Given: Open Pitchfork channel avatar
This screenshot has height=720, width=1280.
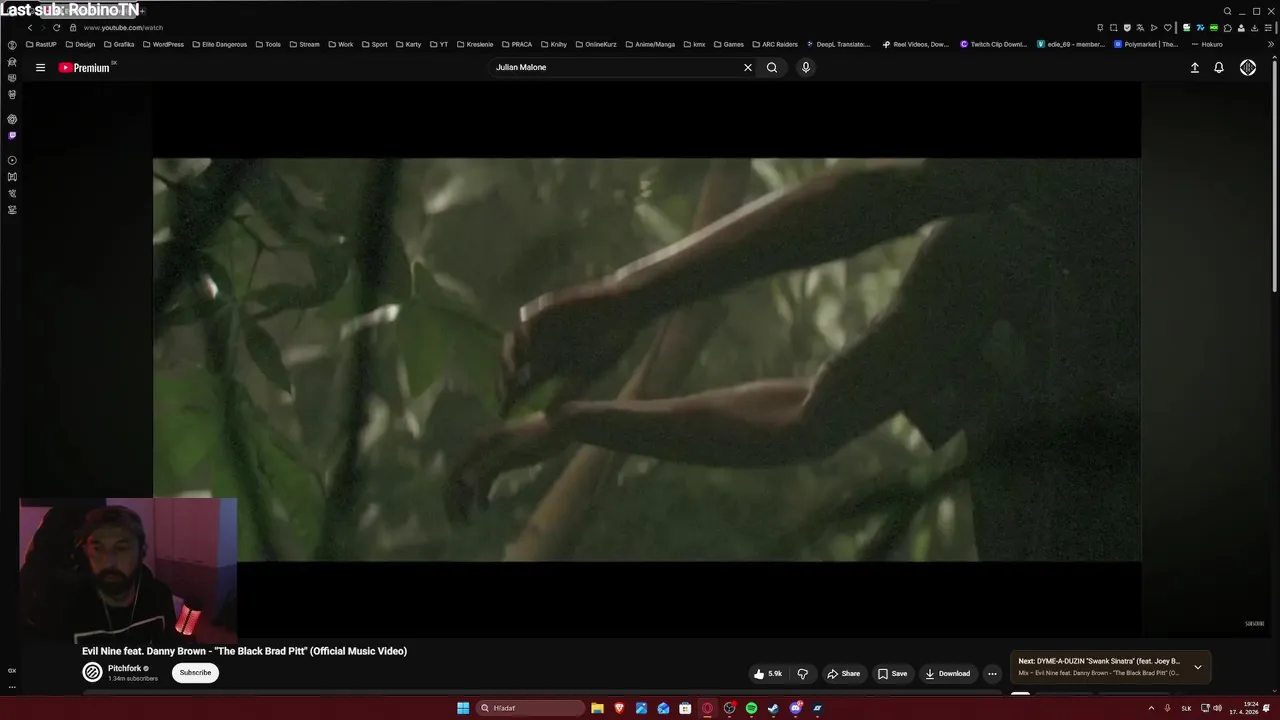Looking at the screenshot, I should coord(92,672).
